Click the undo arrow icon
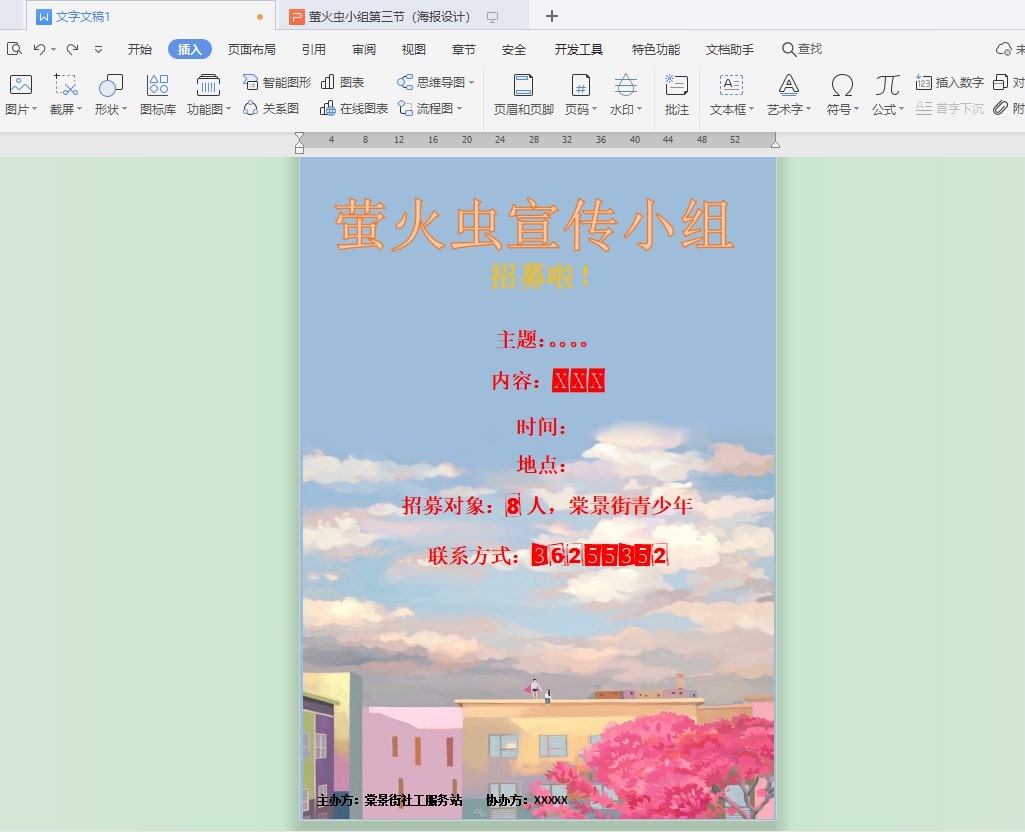The image size is (1025, 832). coord(39,49)
